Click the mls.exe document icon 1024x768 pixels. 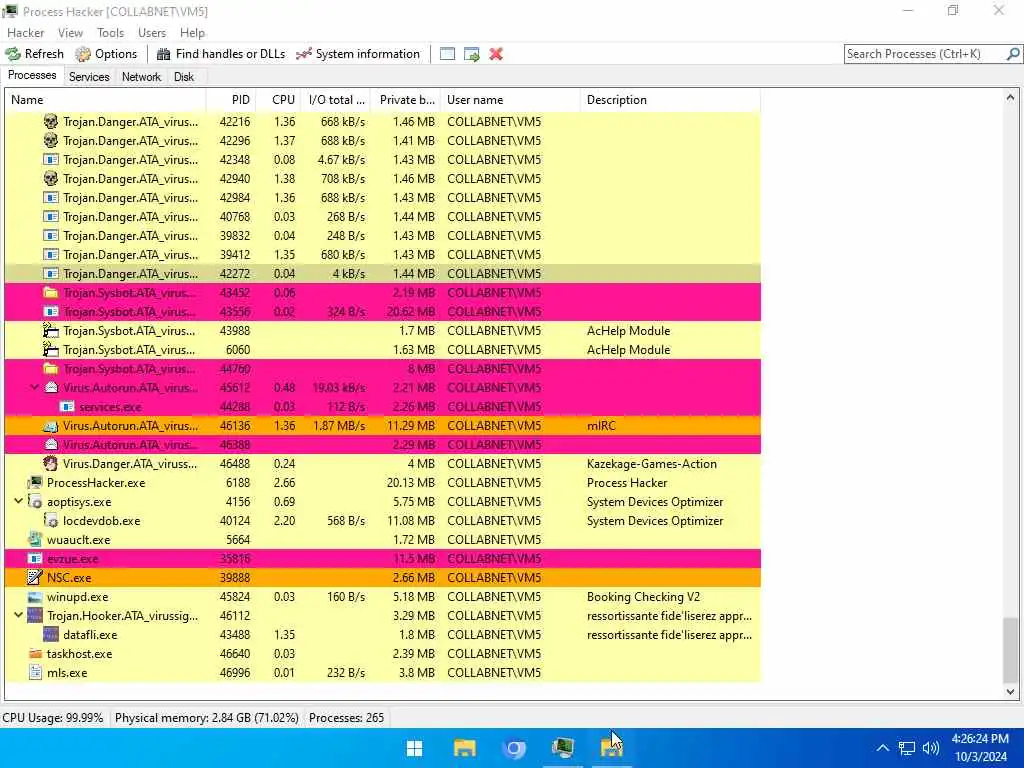pyautogui.click(x=35, y=673)
